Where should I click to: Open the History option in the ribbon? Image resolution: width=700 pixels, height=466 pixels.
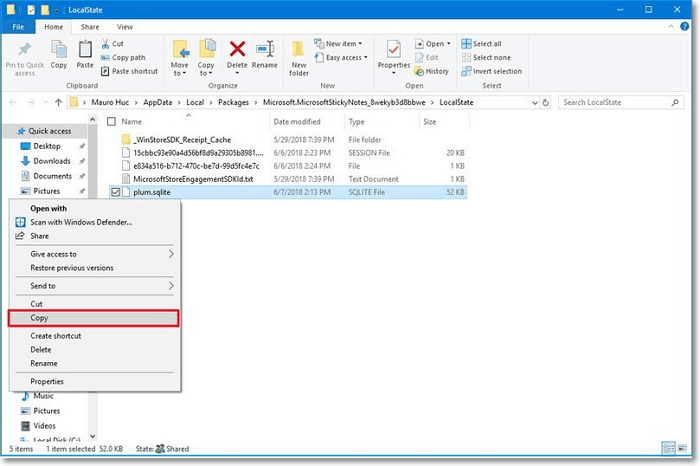coord(437,71)
